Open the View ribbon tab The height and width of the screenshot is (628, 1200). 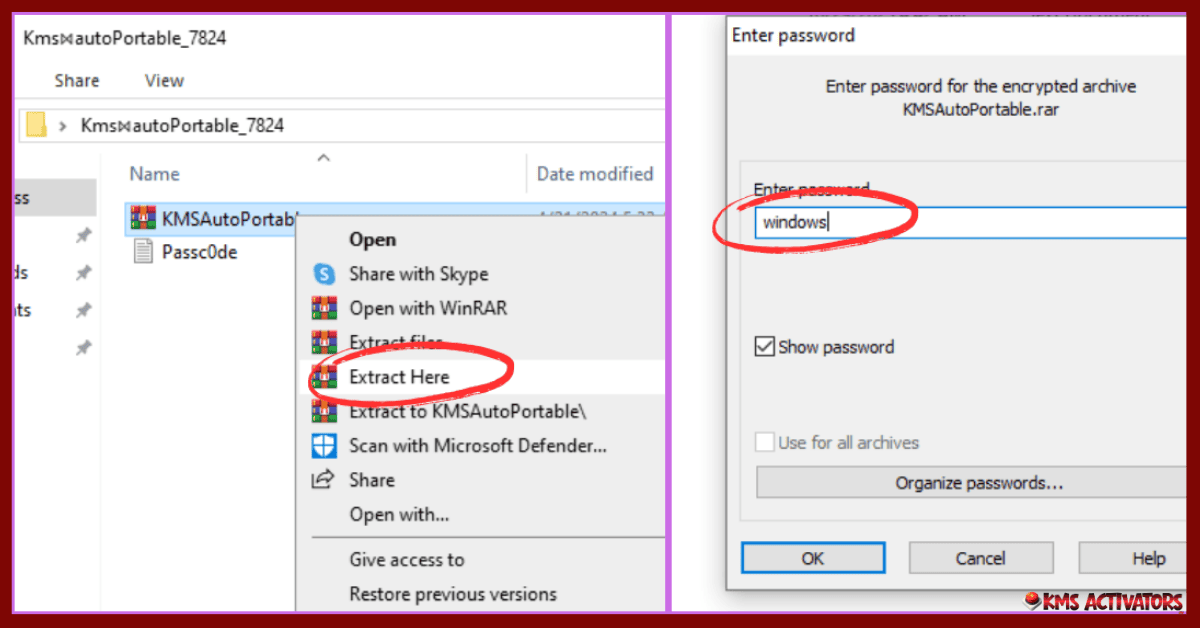(x=164, y=81)
